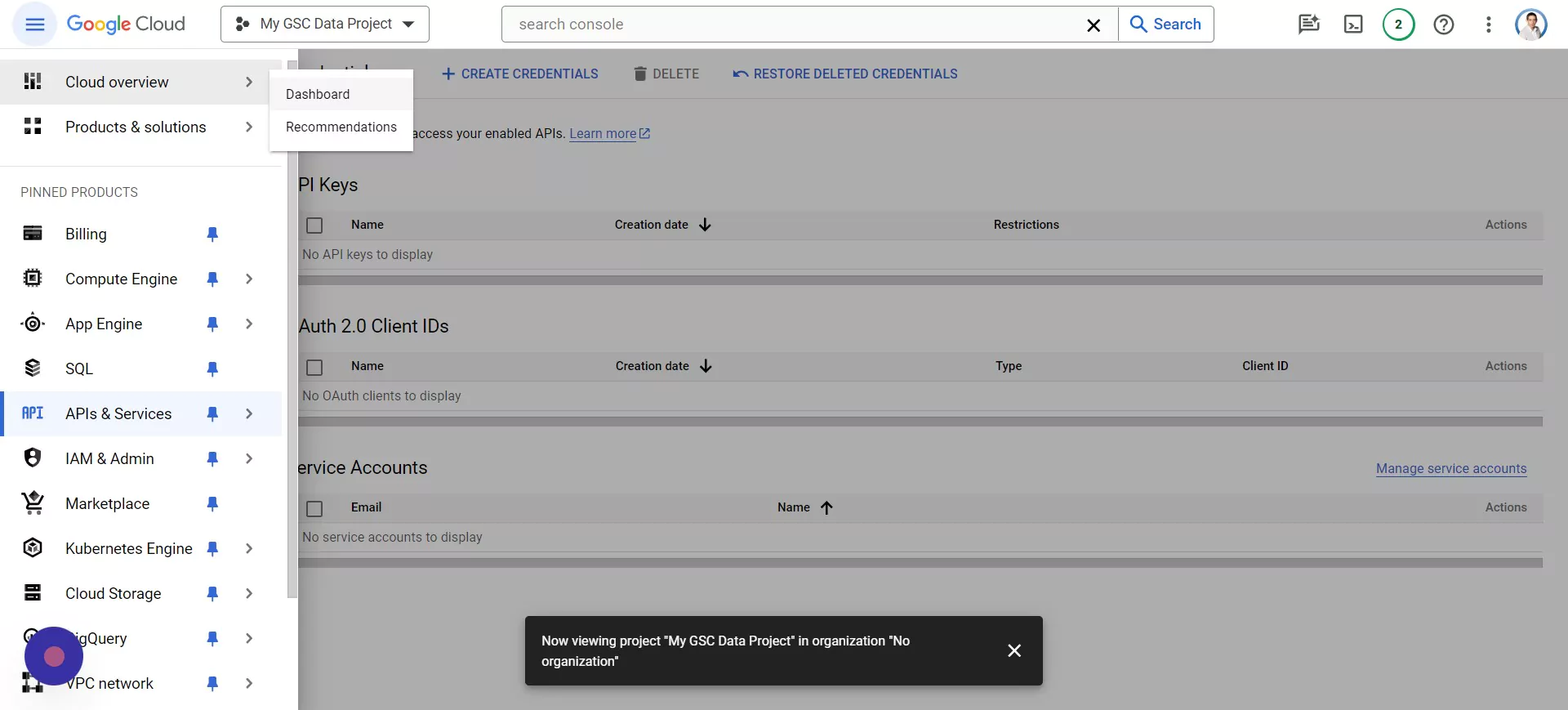Open VPC network in sidebar
Image resolution: width=1568 pixels, height=710 pixels.
point(109,683)
